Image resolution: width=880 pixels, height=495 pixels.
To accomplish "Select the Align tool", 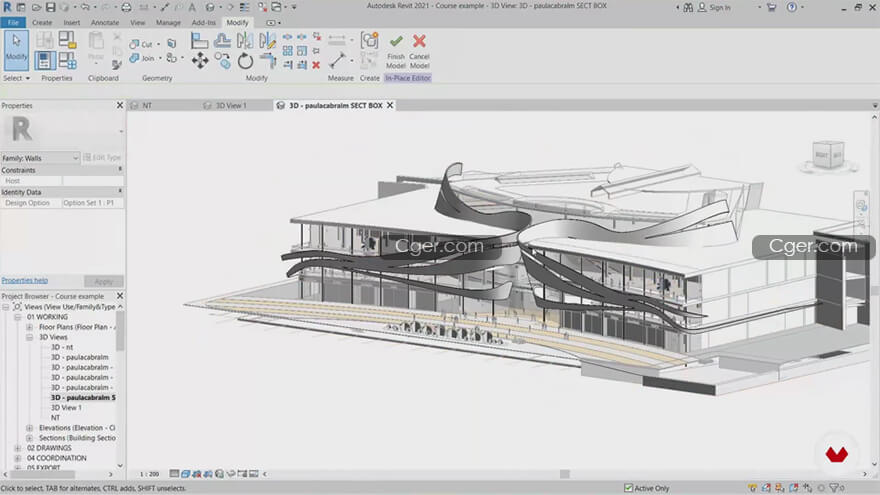I will click(199, 40).
